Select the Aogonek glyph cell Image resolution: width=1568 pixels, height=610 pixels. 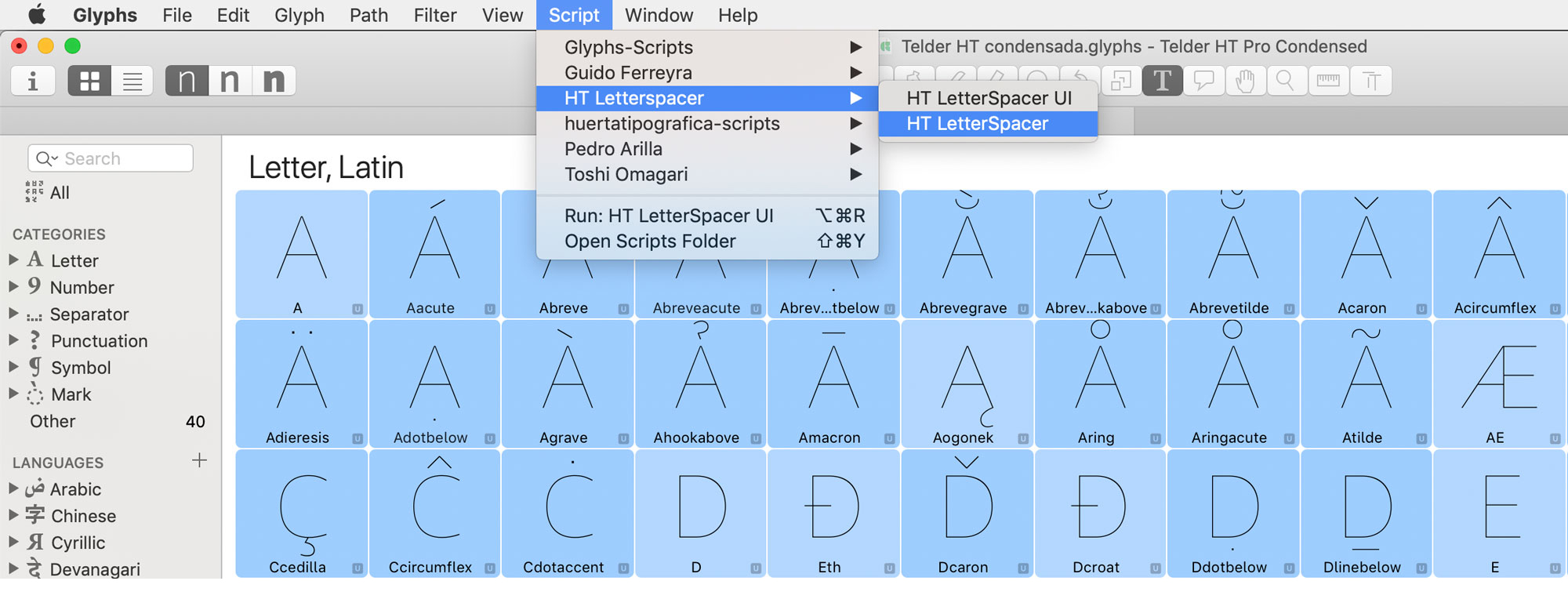(x=967, y=383)
